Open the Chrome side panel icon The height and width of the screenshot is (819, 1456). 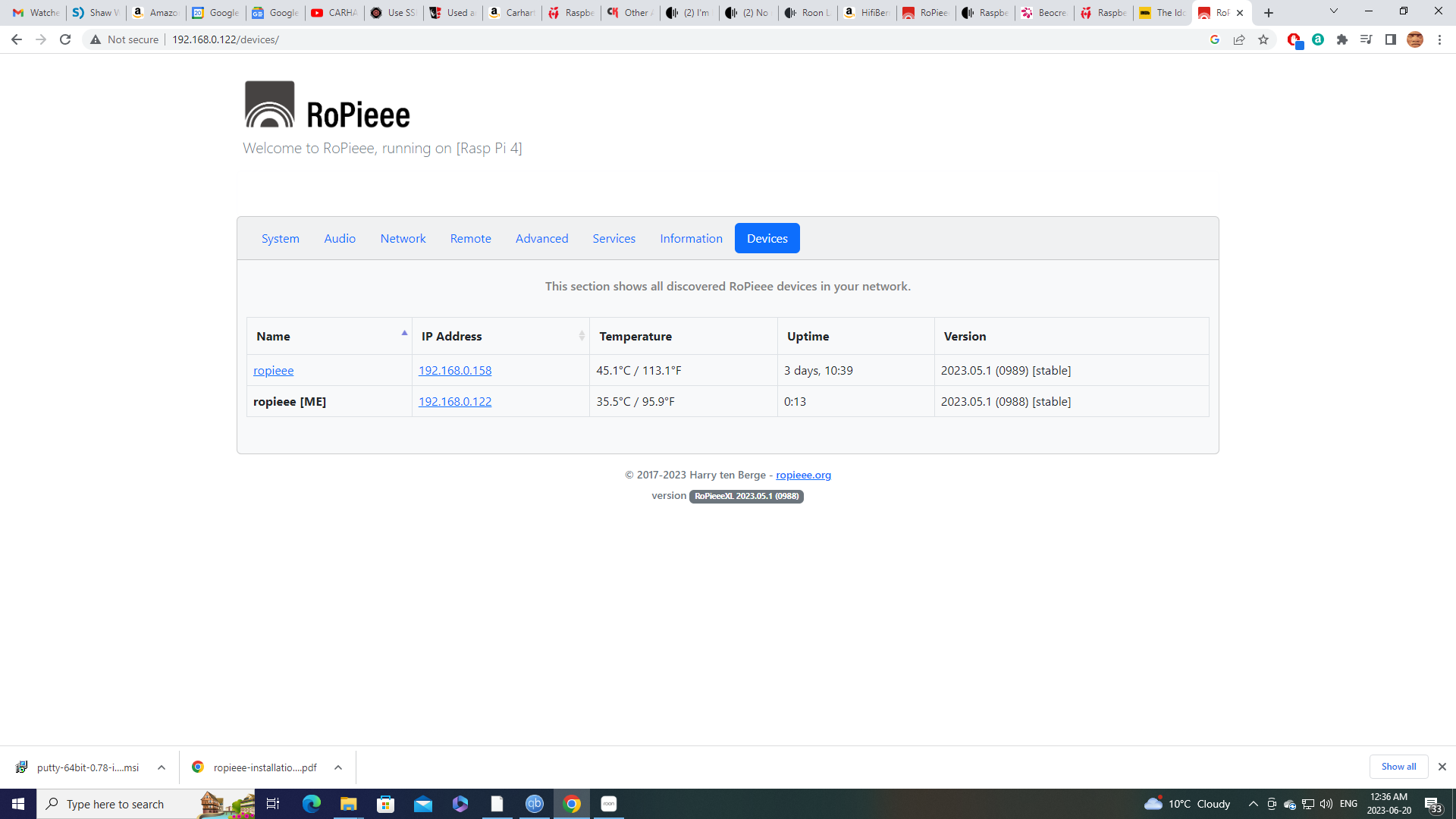point(1390,39)
